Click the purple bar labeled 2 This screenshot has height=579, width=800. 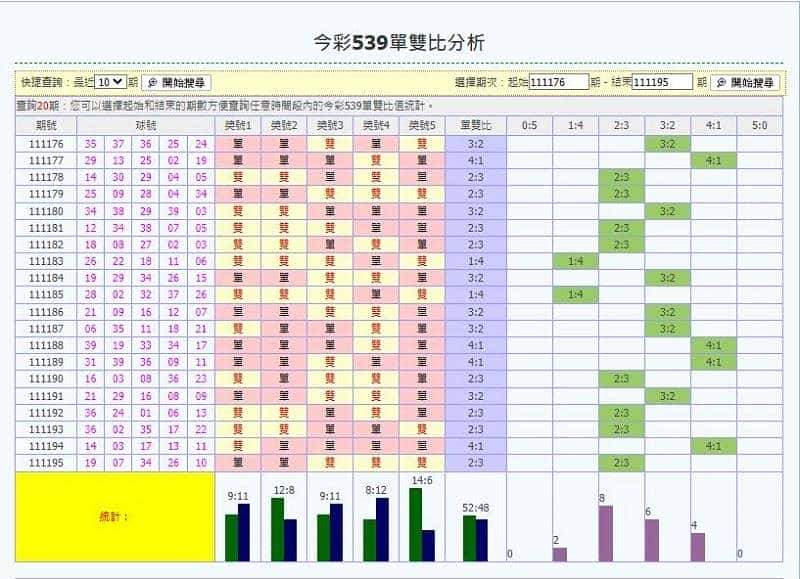point(560,555)
